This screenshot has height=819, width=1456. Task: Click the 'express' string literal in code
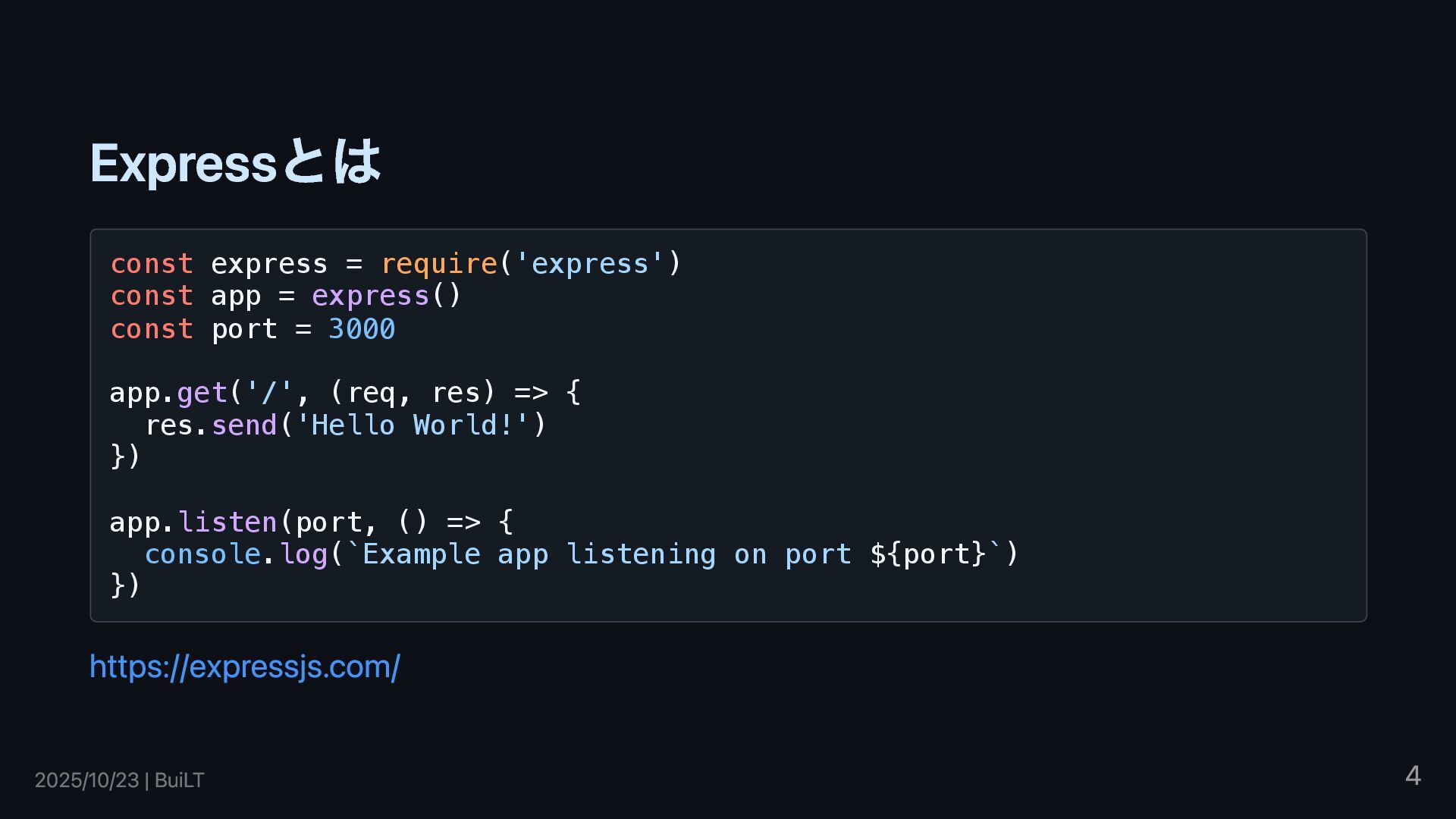589,264
